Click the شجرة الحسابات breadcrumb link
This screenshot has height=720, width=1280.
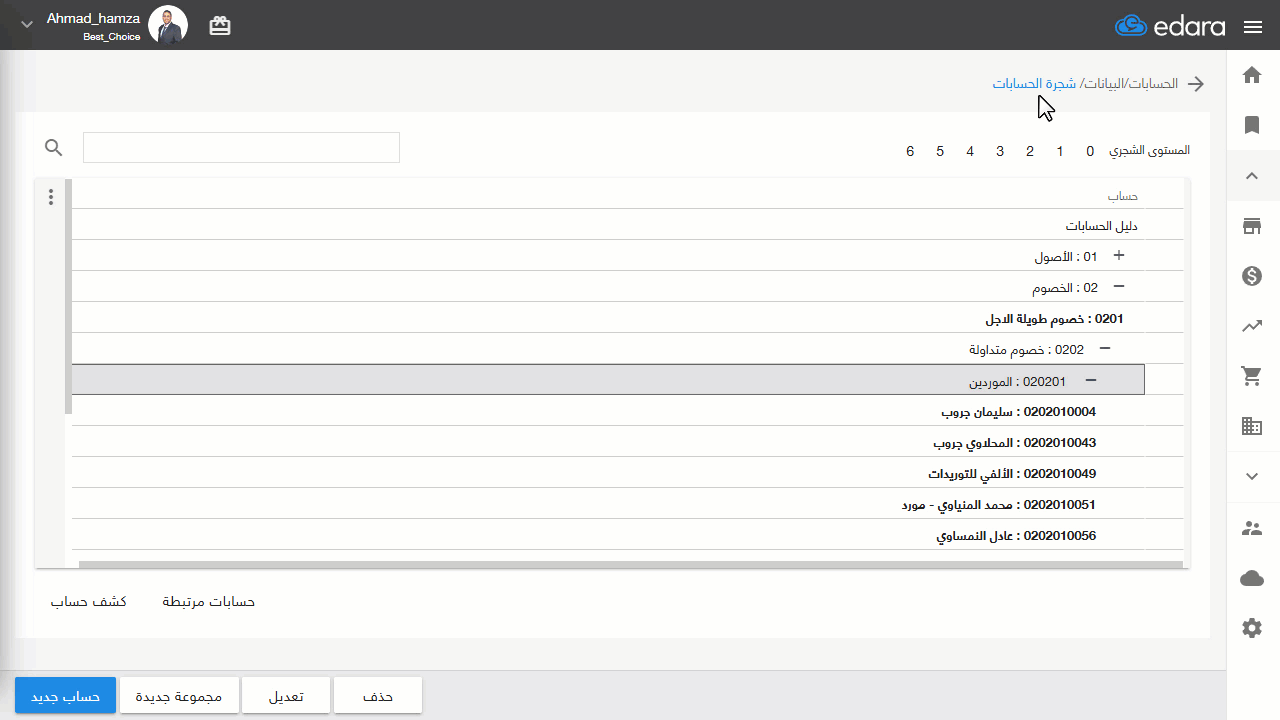click(x=1034, y=84)
